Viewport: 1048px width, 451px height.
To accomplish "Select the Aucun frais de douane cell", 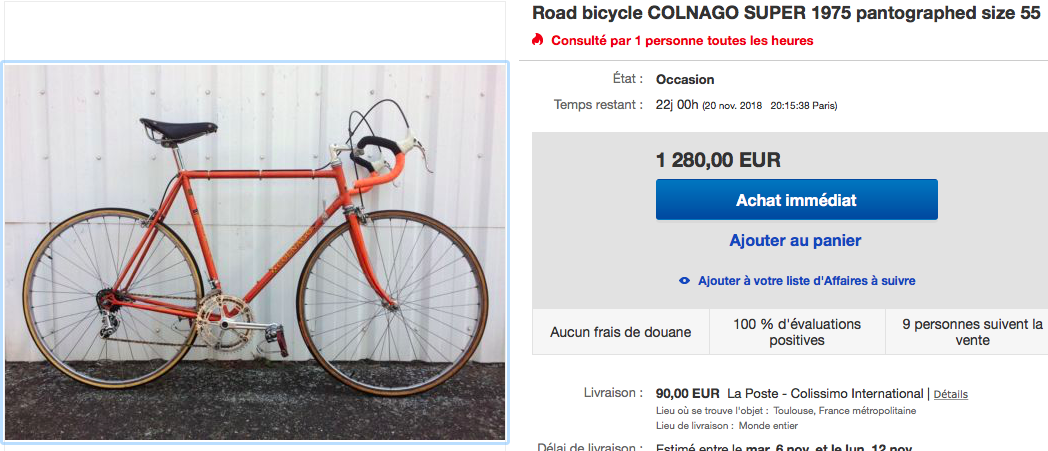I will (x=620, y=331).
